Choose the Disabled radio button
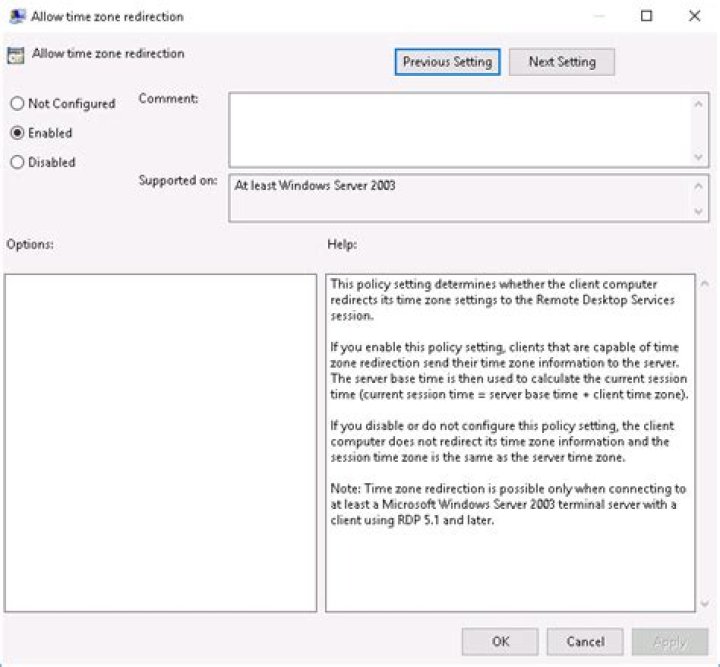This screenshot has width=720, height=667. click(17, 162)
